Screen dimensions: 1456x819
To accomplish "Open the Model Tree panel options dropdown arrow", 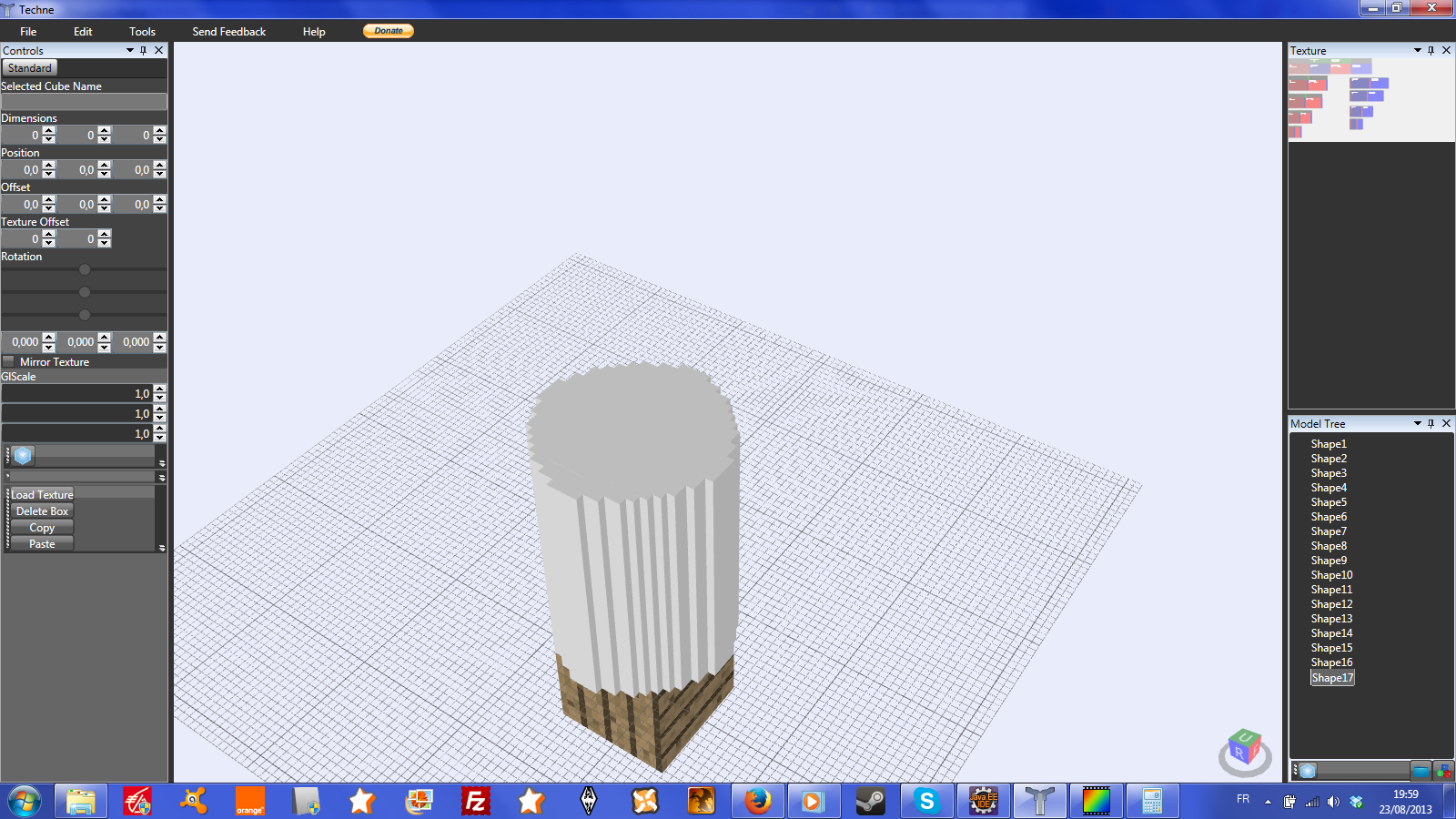I will [1418, 424].
